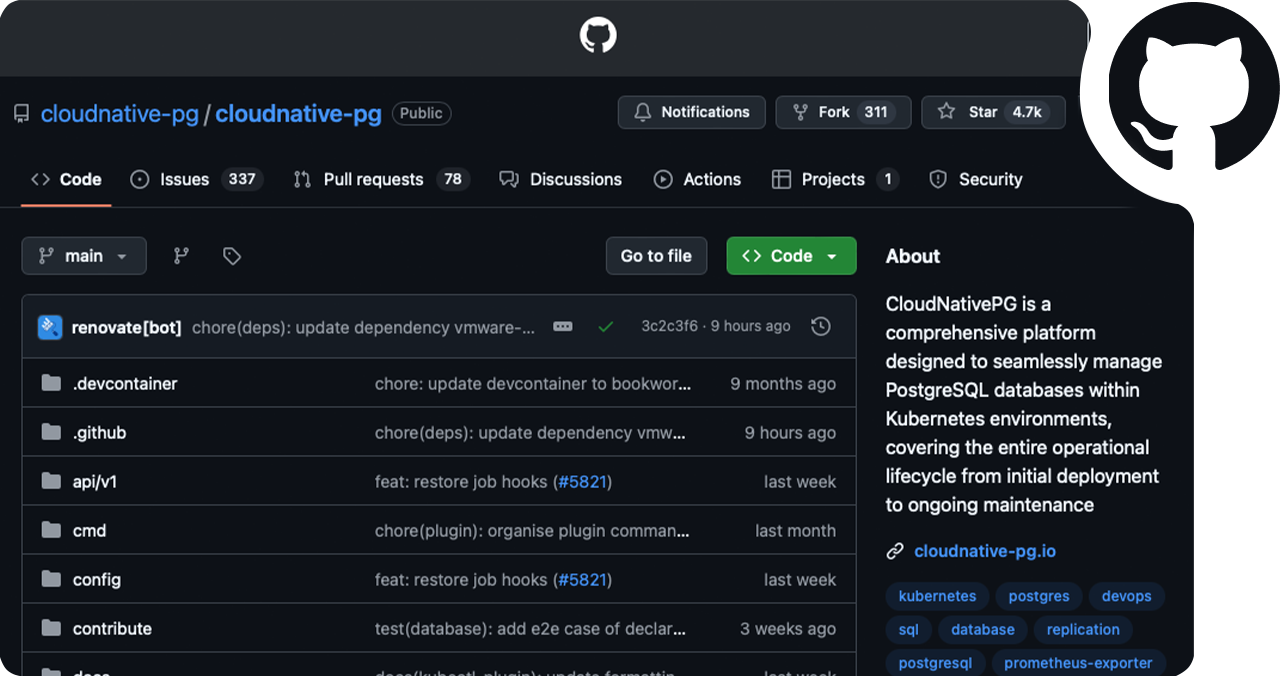1280x676 pixels.
Task: Switch to the Issues tab
Action: point(196,179)
